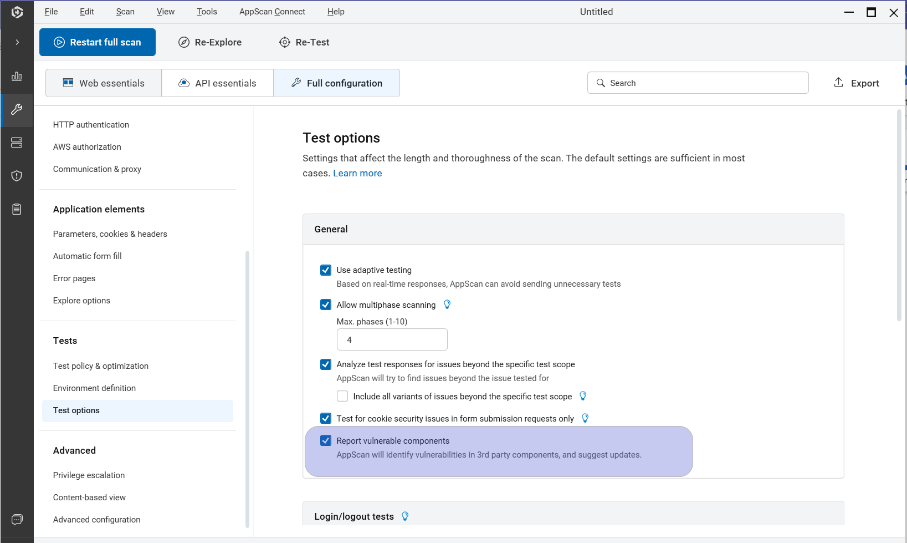
Task: Open the View menu
Action: pyautogui.click(x=165, y=12)
